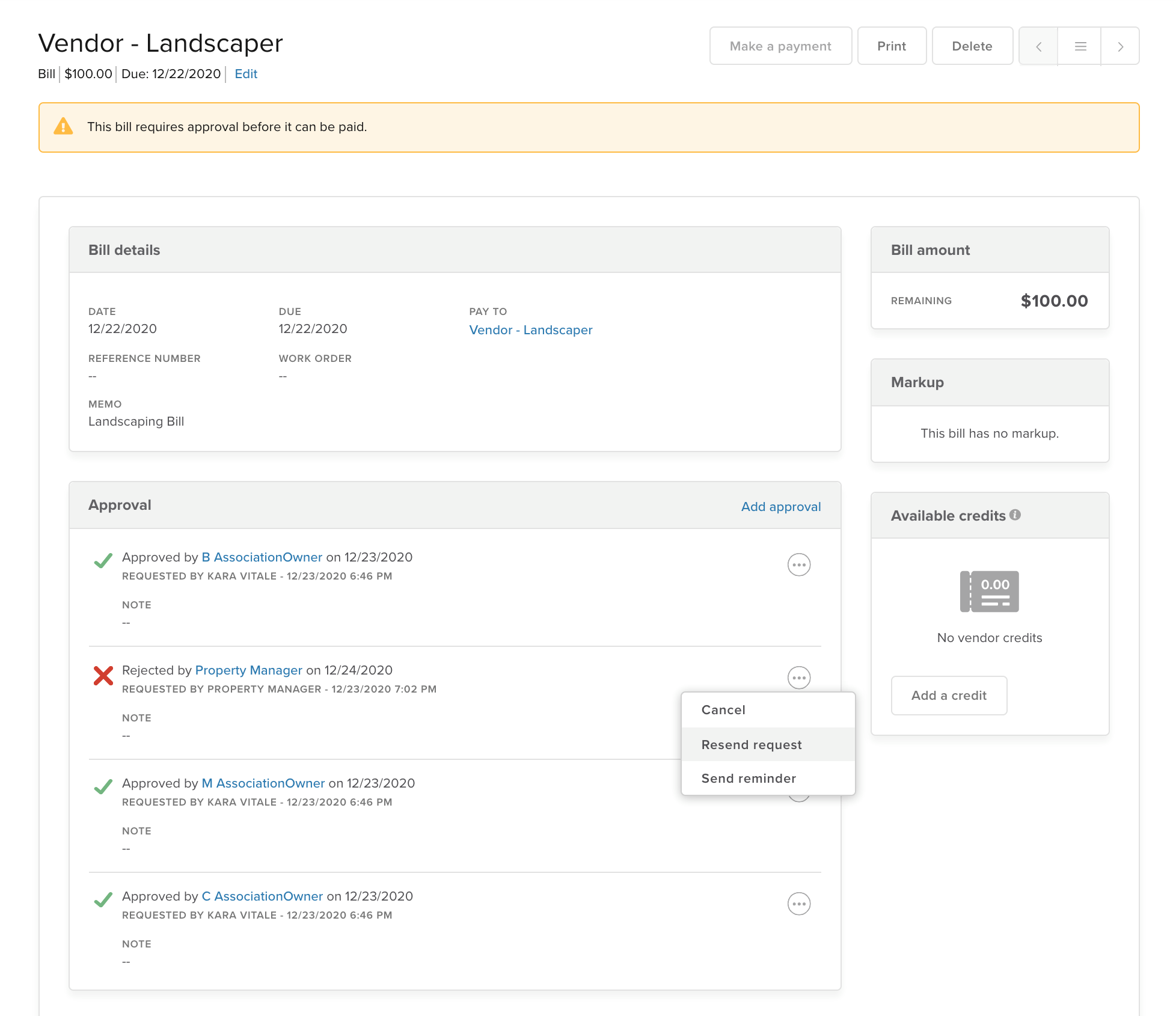
Task: Choose Send reminder from the menu
Action: (749, 779)
